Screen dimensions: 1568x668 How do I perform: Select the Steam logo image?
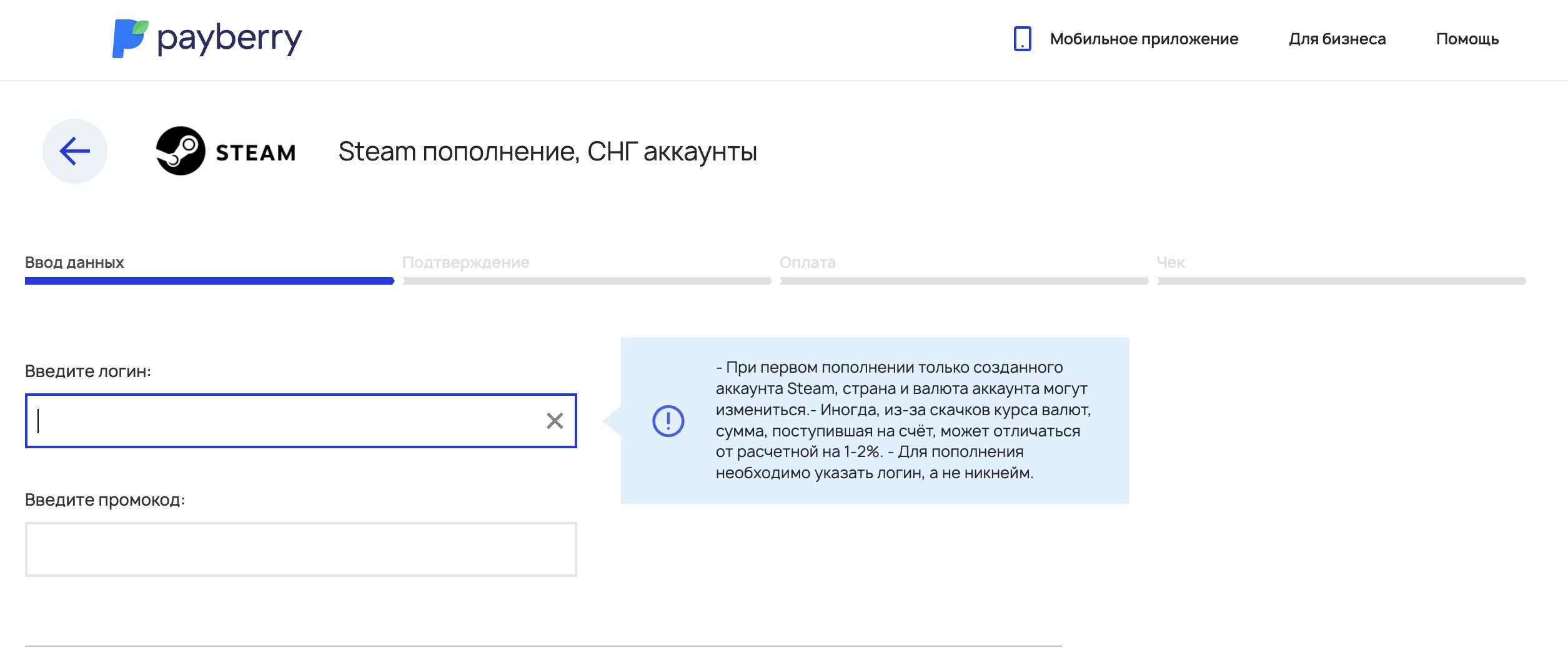[226, 151]
